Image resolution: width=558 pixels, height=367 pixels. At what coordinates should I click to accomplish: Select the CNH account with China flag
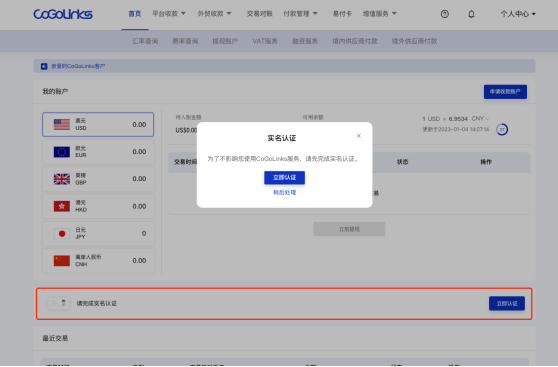(98, 261)
